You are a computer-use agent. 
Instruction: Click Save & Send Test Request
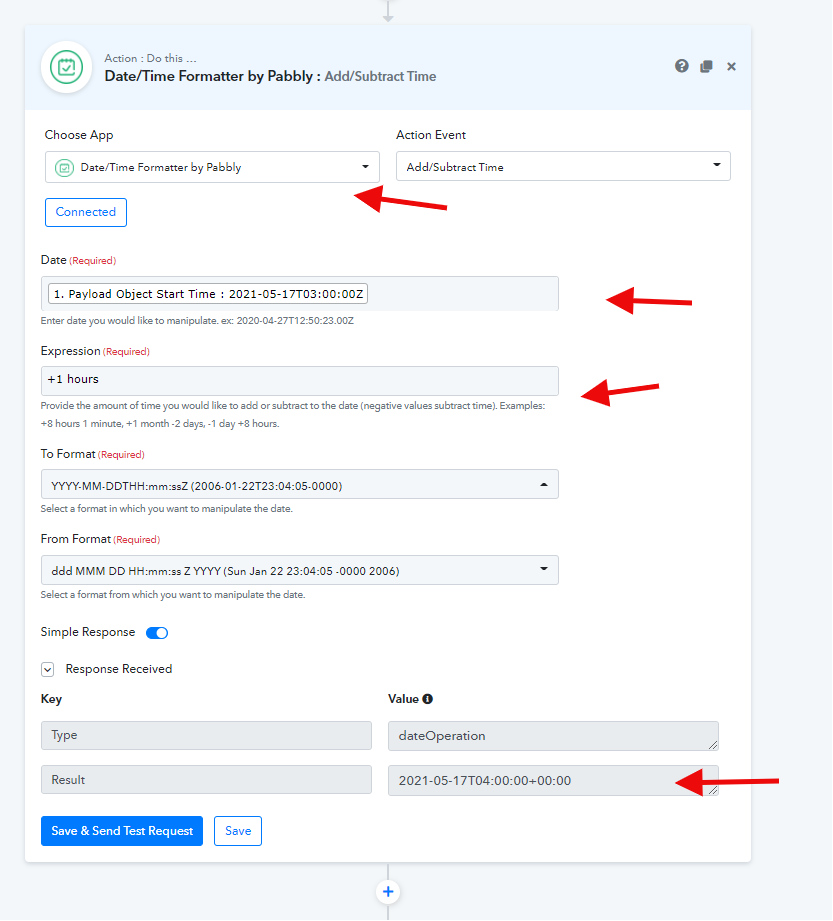pyautogui.click(x=122, y=831)
